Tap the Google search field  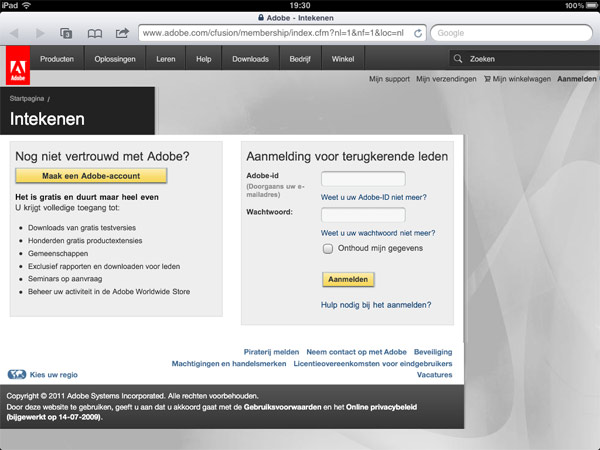pyautogui.click(x=512, y=33)
